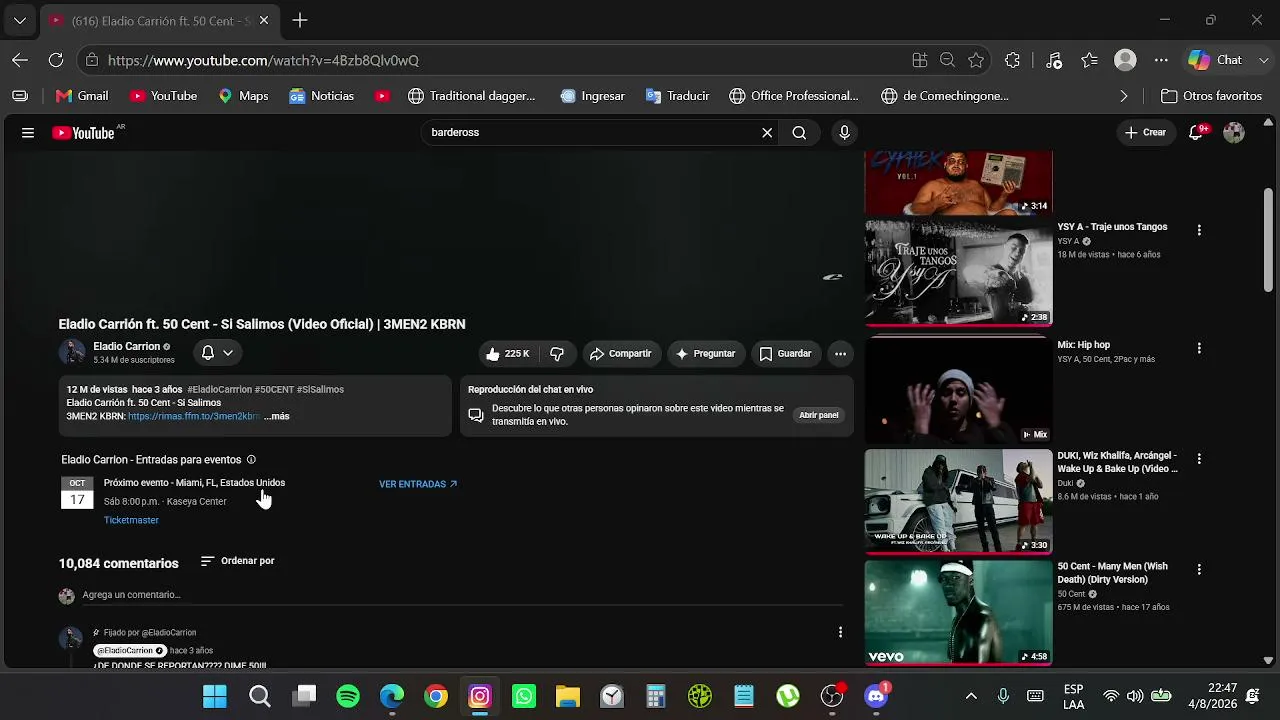
Task: Open the Office Professional bookmark
Action: pyautogui.click(x=794, y=96)
